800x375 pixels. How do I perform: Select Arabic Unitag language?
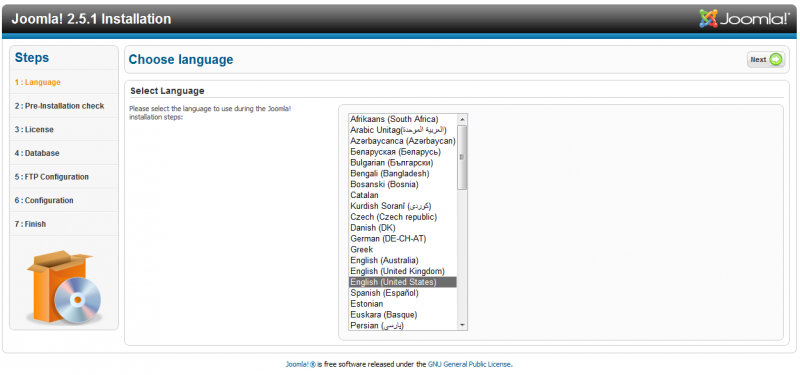(x=403, y=130)
